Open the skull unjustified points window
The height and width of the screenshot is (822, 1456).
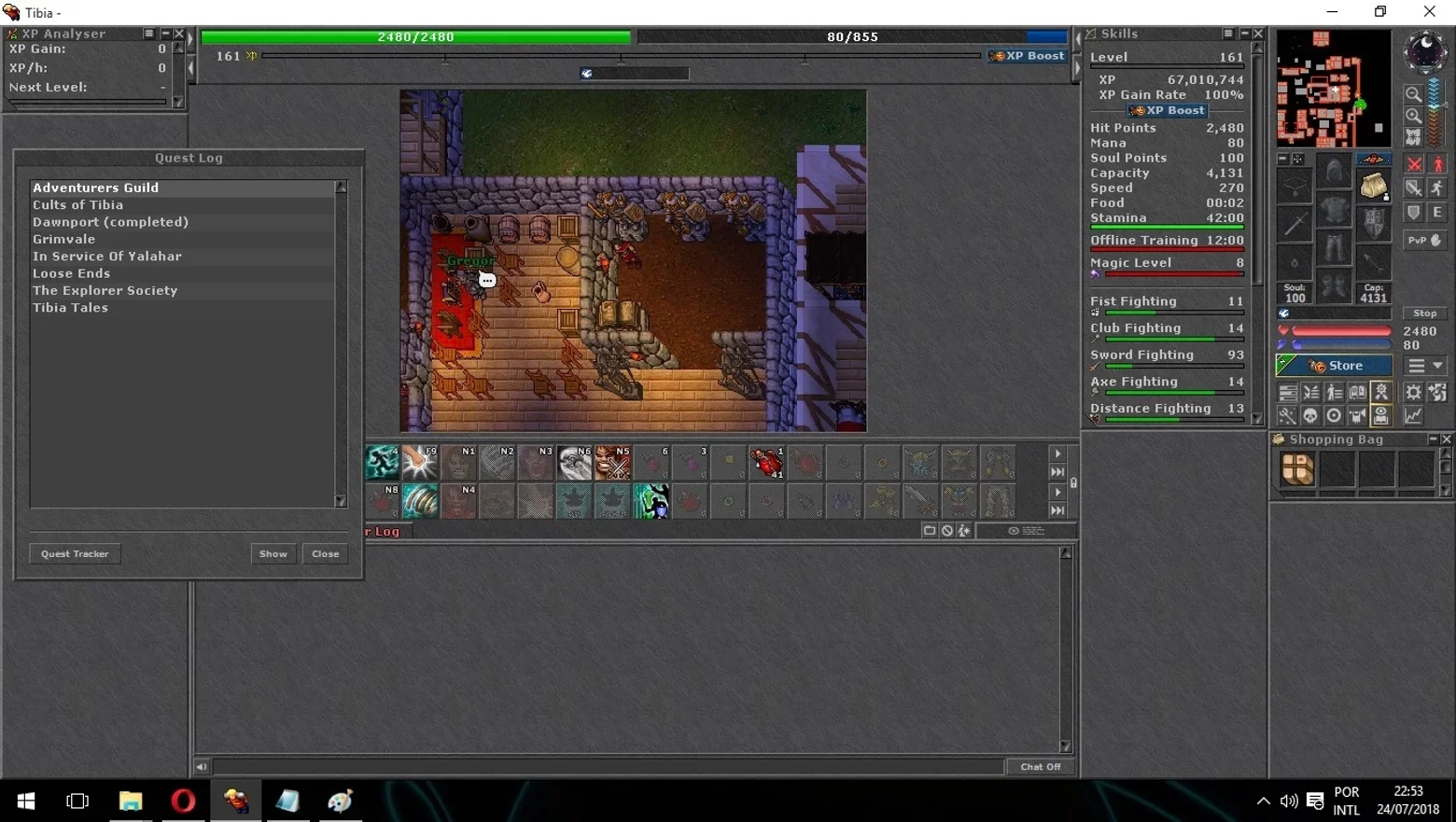tap(1310, 416)
